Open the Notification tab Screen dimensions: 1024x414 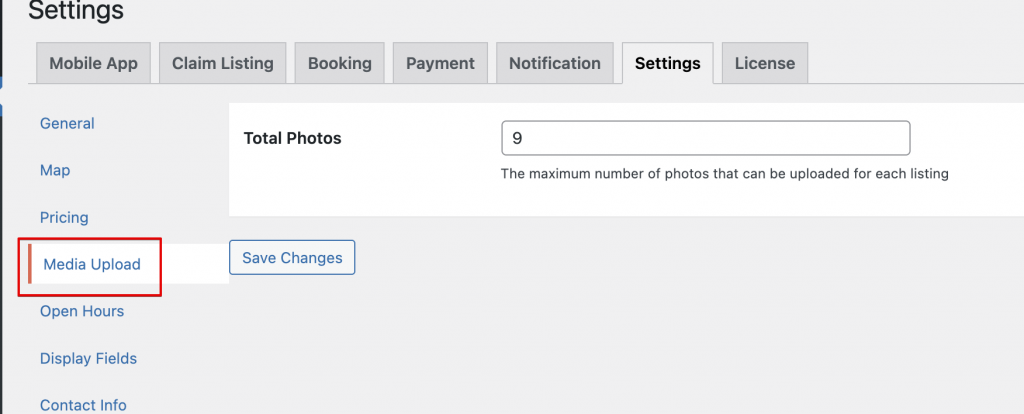pos(554,63)
